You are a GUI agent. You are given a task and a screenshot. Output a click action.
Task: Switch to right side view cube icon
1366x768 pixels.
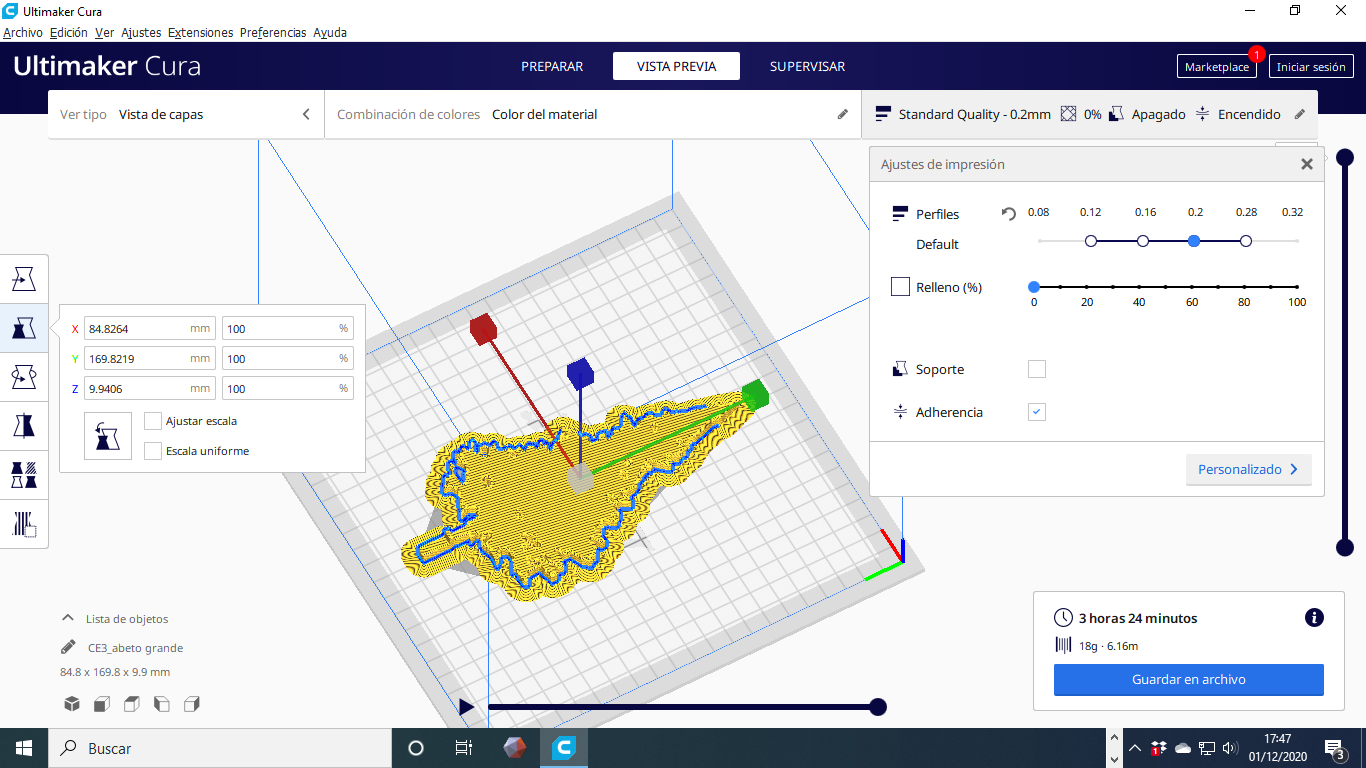point(192,704)
